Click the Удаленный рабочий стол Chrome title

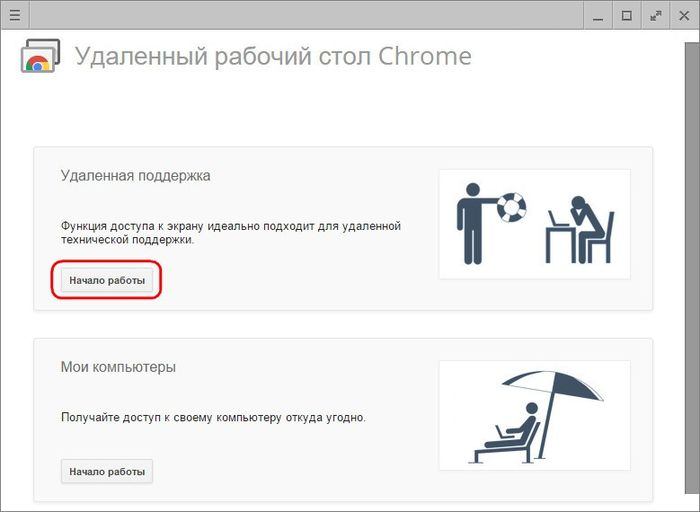(x=273, y=56)
